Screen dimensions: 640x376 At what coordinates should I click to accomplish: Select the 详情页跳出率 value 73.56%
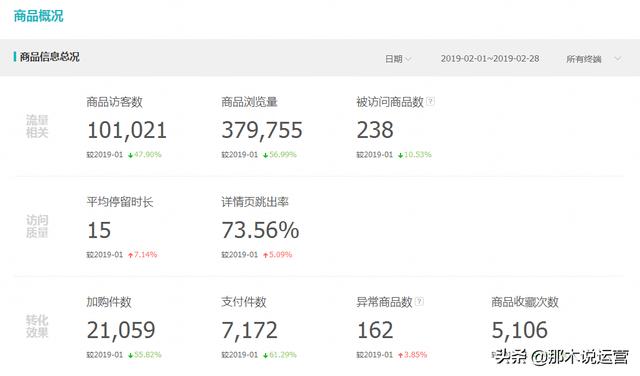coord(260,230)
